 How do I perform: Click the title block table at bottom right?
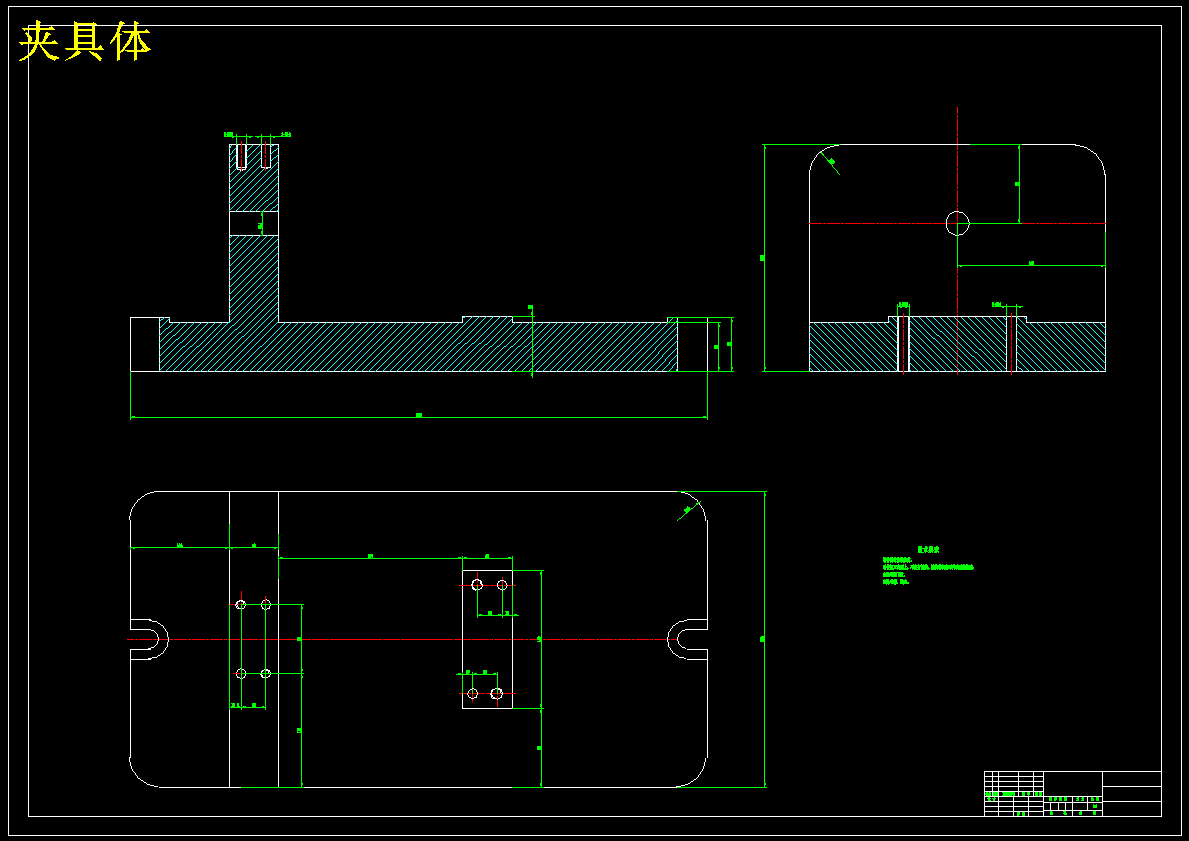pos(1072,794)
